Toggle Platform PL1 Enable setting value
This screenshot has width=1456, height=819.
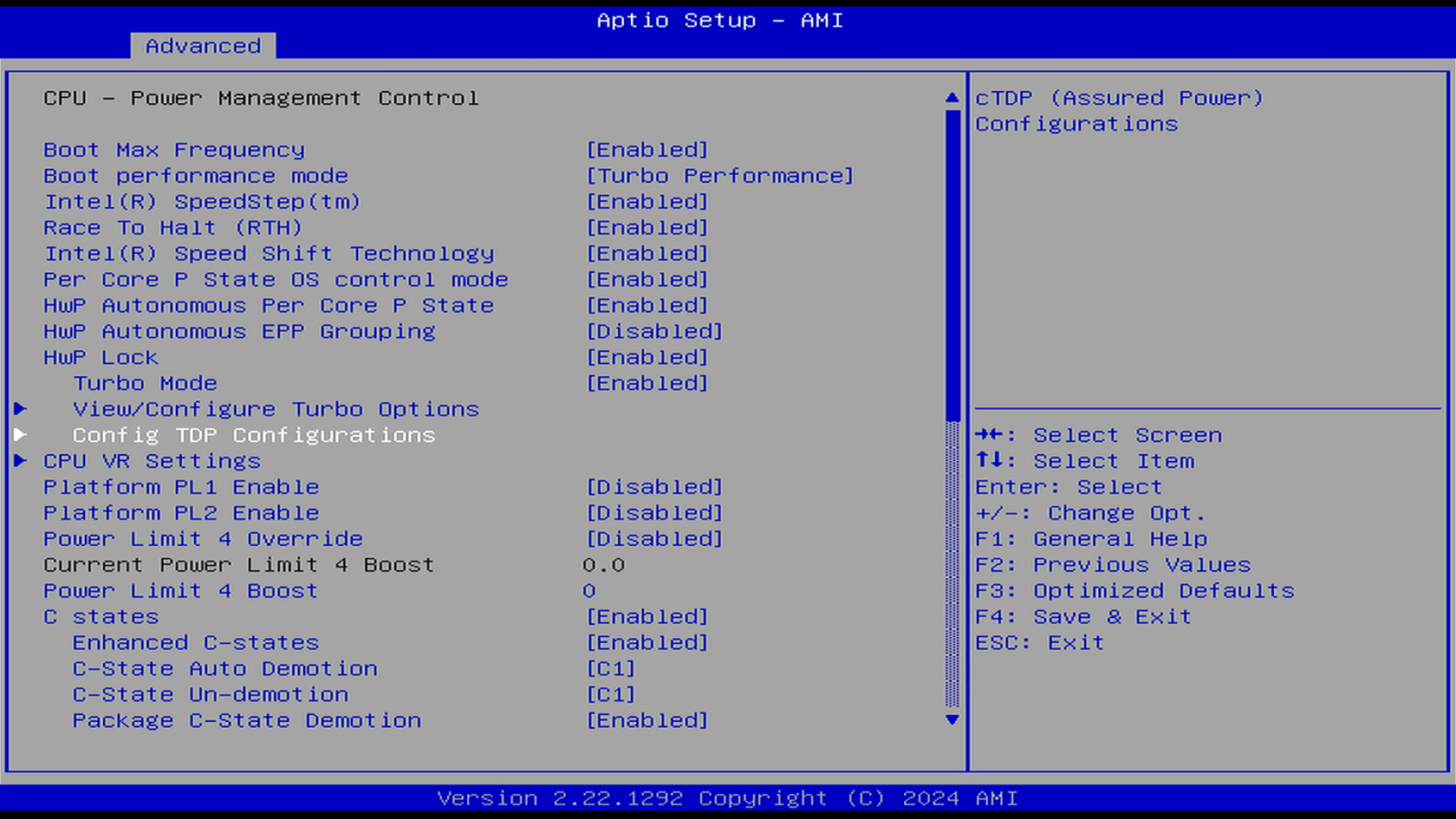653,487
